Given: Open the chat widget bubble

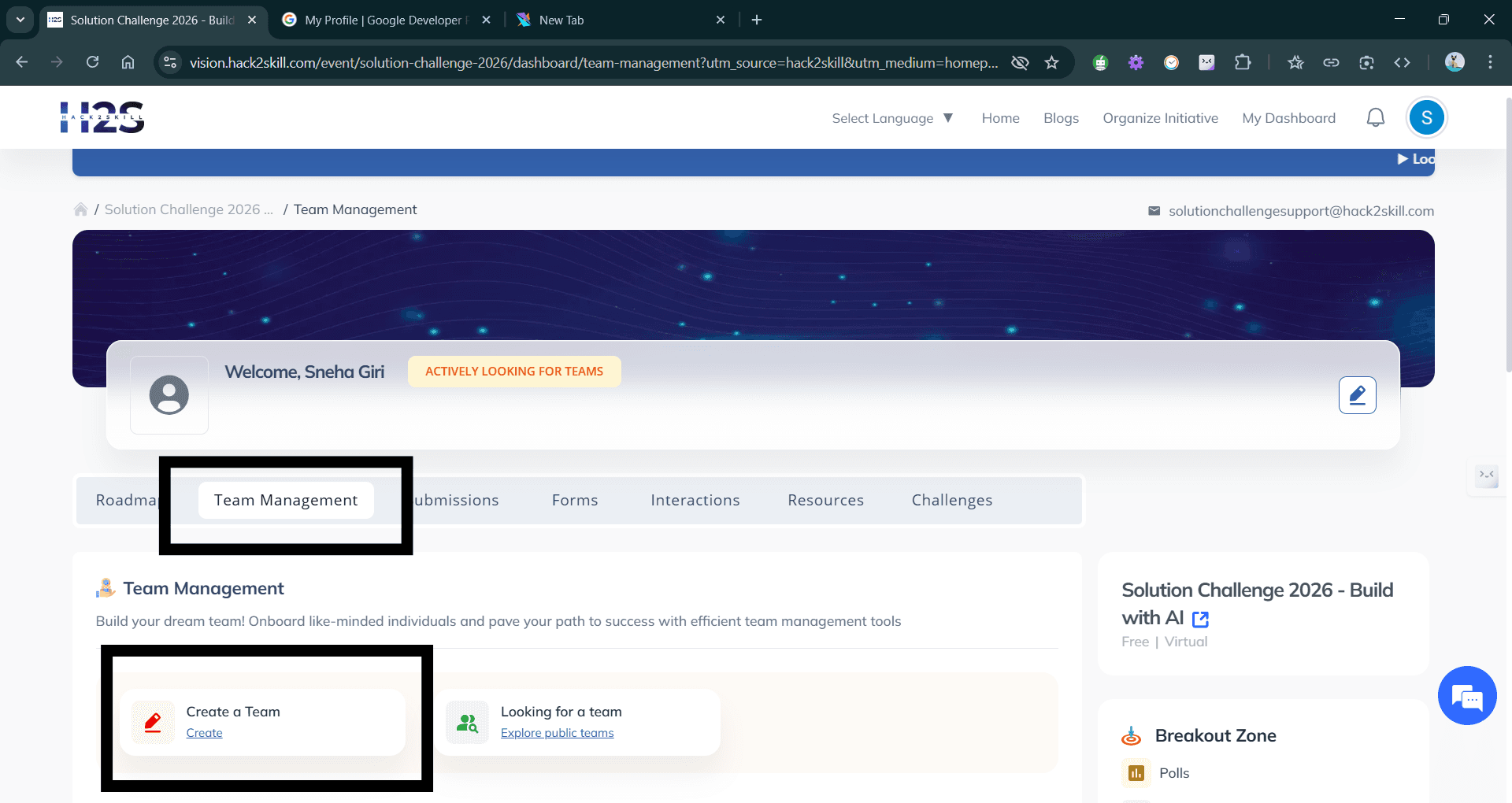Looking at the screenshot, I should 1466,696.
